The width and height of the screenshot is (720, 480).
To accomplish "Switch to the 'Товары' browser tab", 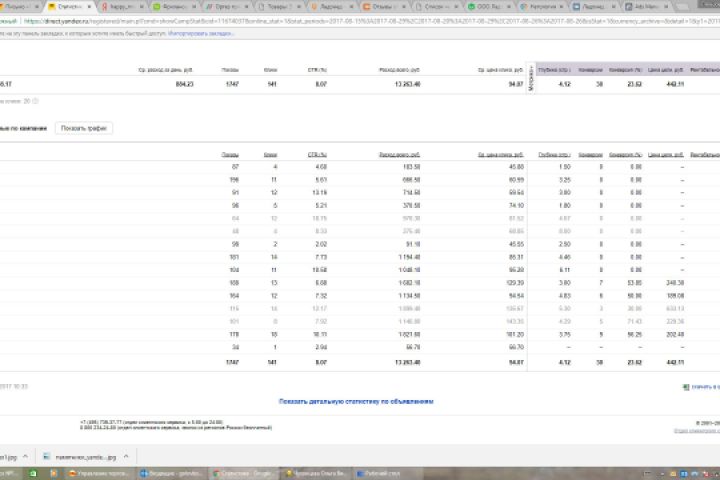I will 279,6.
